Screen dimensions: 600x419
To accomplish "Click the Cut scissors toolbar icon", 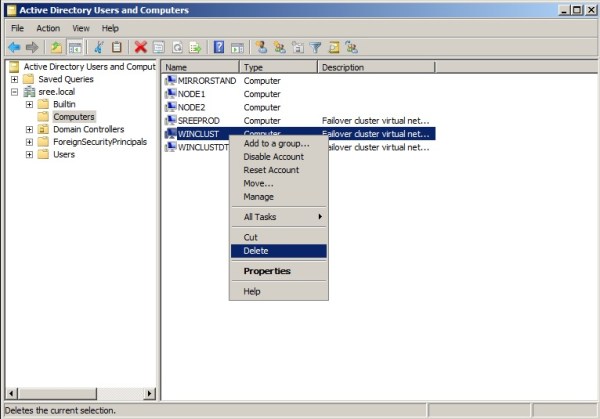I will click(98, 47).
